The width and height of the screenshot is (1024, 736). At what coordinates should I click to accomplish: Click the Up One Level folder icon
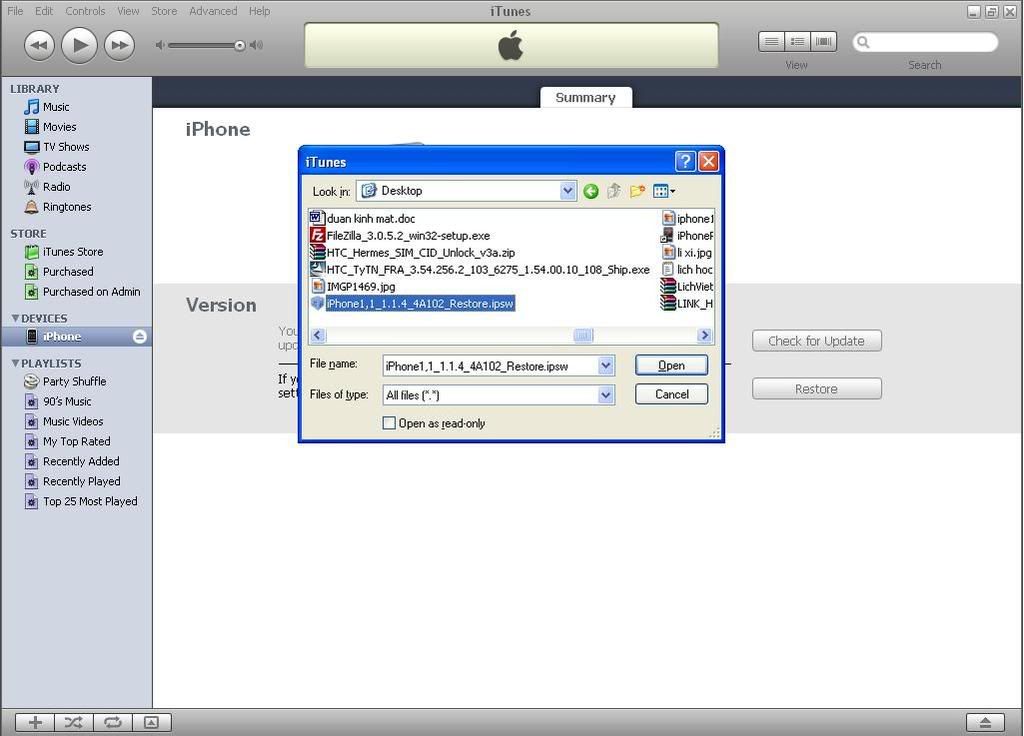click(614, 191)
